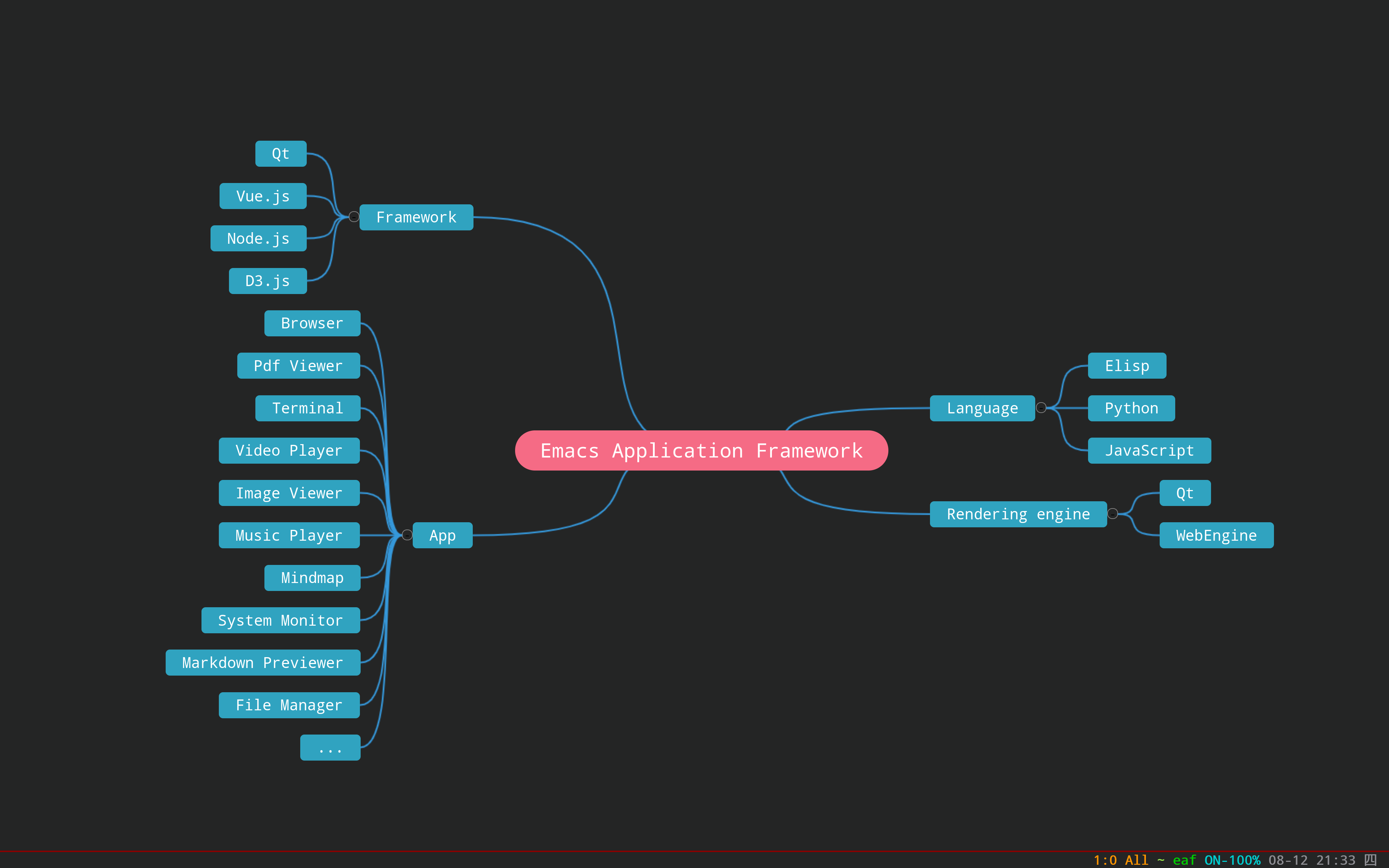Click the WebEngine node

(1216, 536)
